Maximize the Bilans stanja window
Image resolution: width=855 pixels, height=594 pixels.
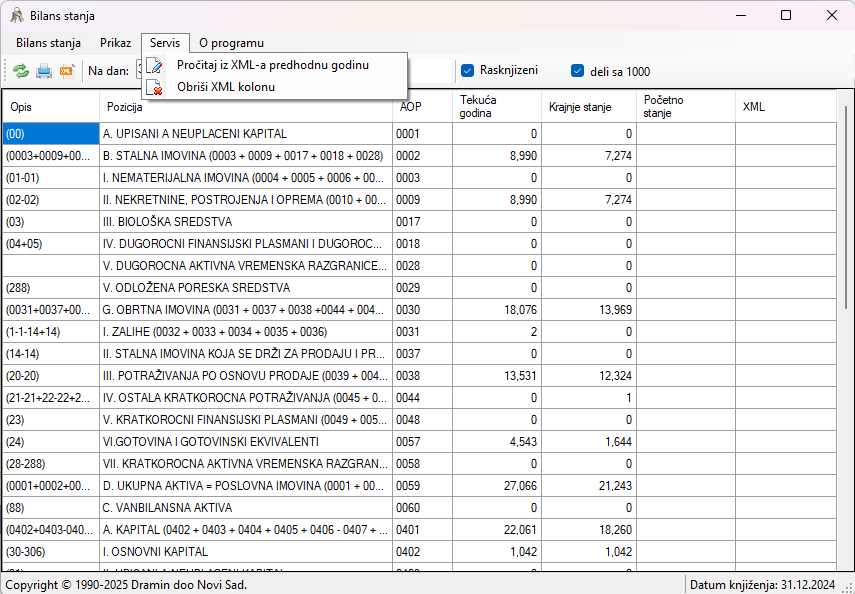(x=786, y=15)
